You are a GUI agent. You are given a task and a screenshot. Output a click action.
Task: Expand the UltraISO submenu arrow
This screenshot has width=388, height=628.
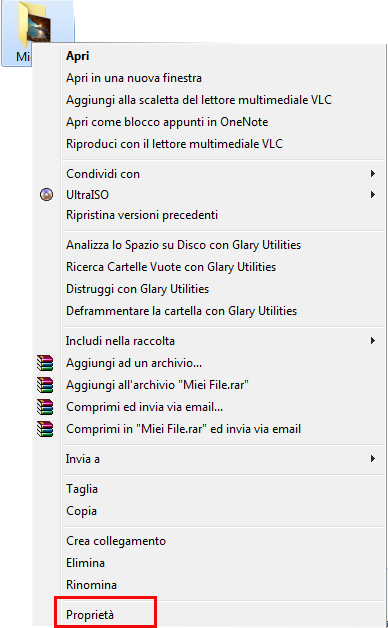[373, 195]
